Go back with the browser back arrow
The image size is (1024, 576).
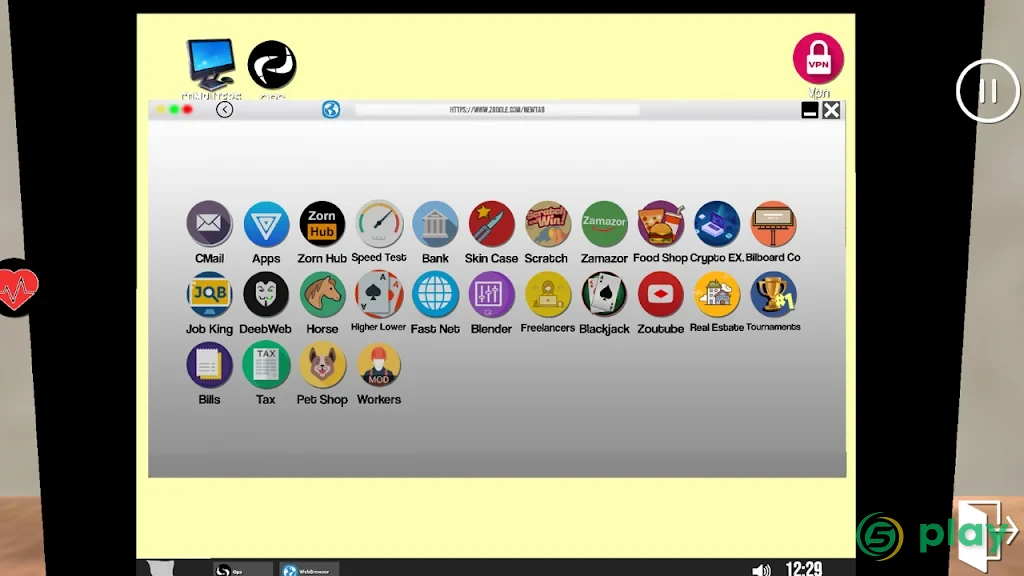(x=225, y=110)
